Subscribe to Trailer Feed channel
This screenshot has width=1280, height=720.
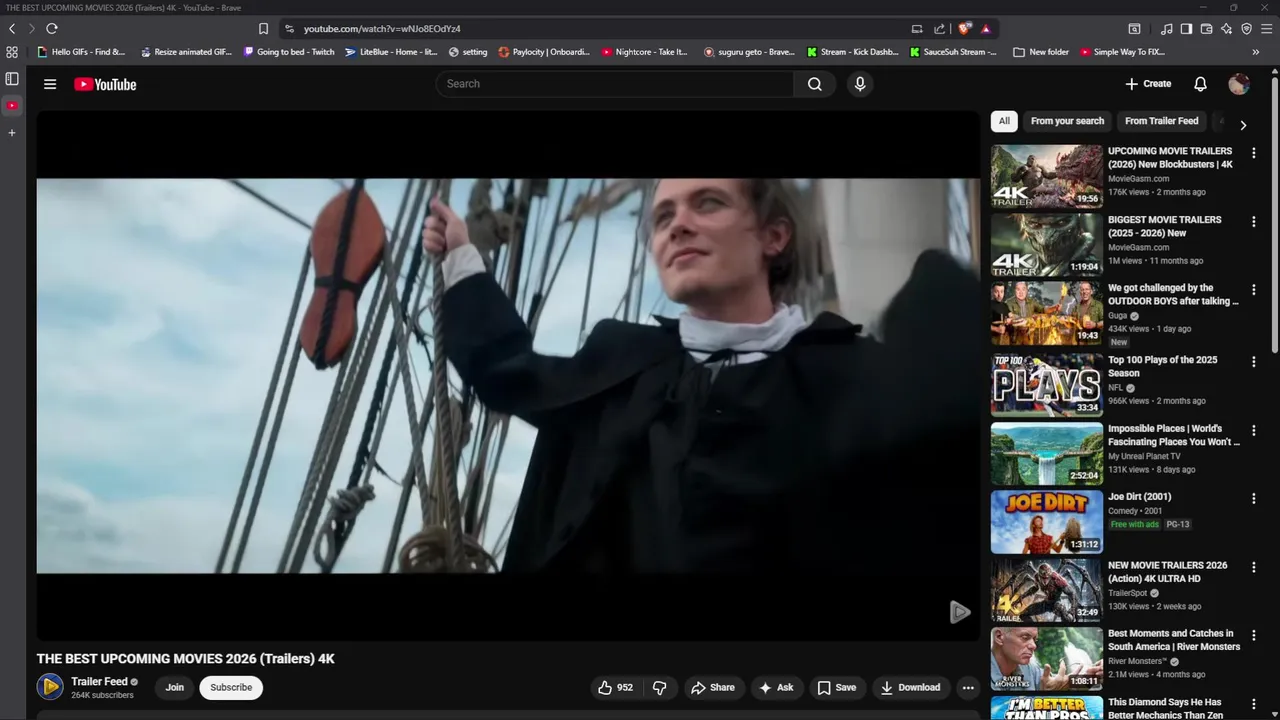pos(231,687)
